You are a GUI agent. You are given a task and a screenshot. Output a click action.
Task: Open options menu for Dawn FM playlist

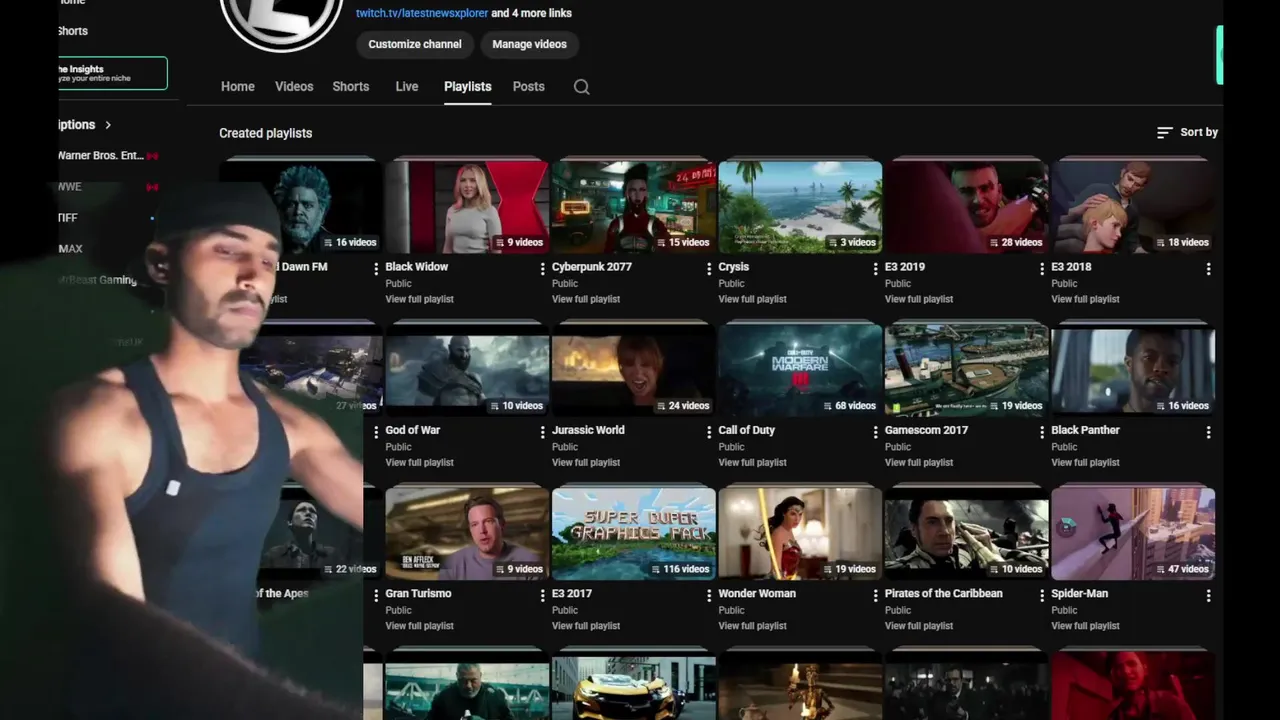coord(376,268)
